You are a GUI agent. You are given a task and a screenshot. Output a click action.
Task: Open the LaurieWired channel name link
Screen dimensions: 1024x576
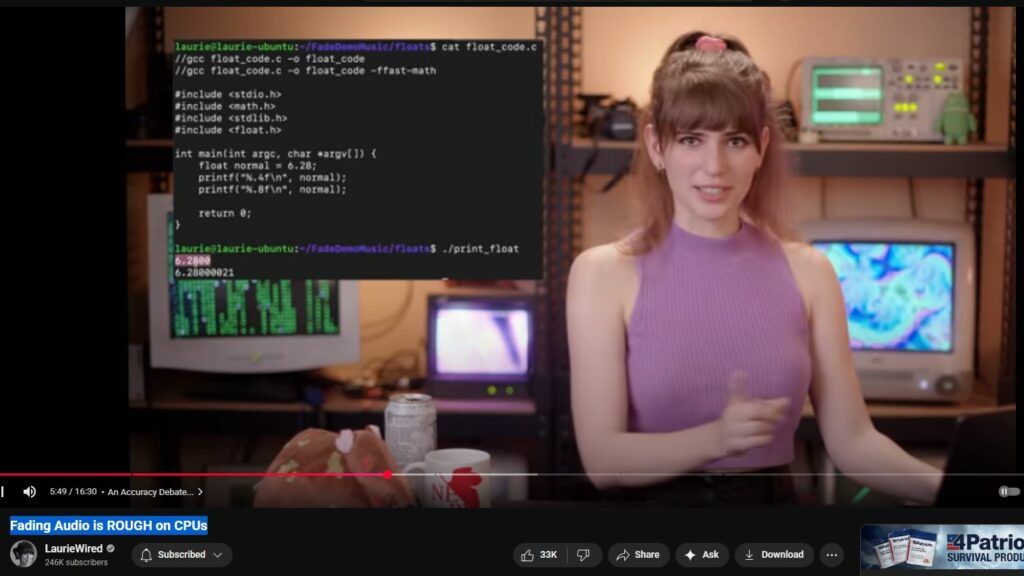pos(73,549)
